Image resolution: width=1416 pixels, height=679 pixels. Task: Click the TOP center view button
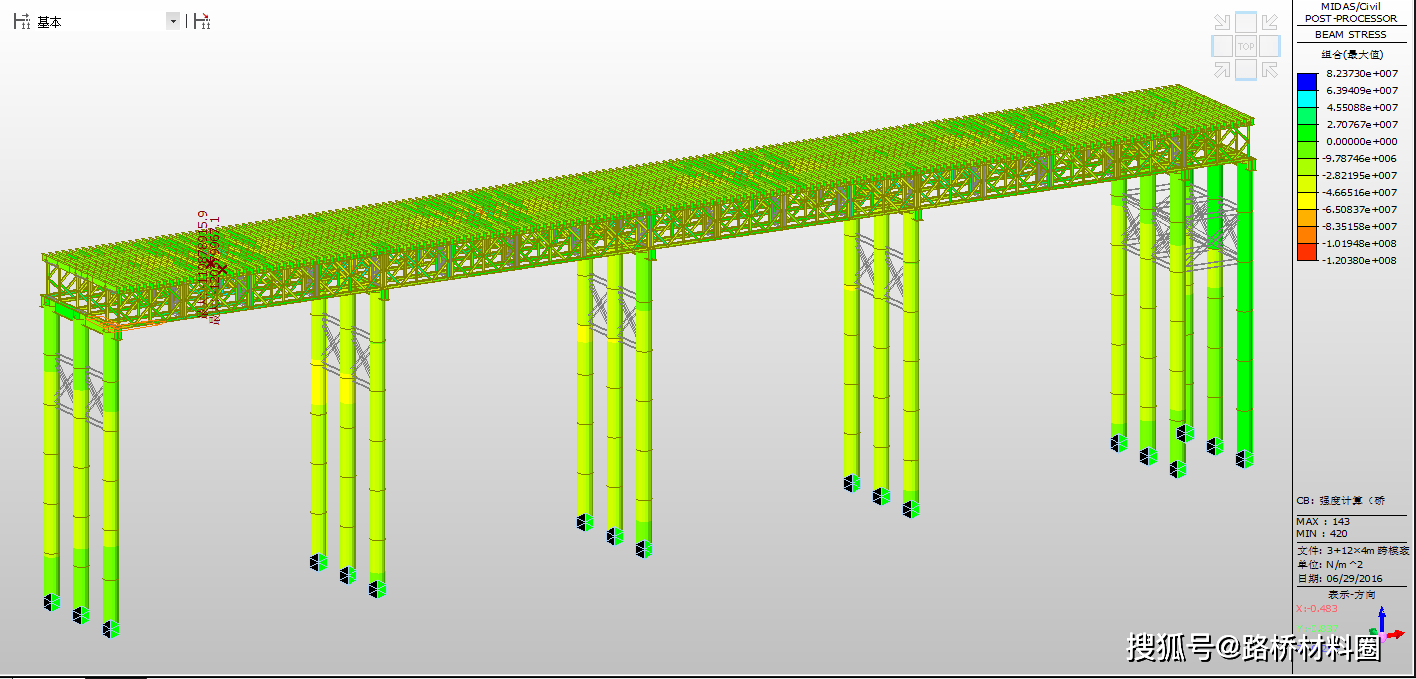click(1245, 46)
